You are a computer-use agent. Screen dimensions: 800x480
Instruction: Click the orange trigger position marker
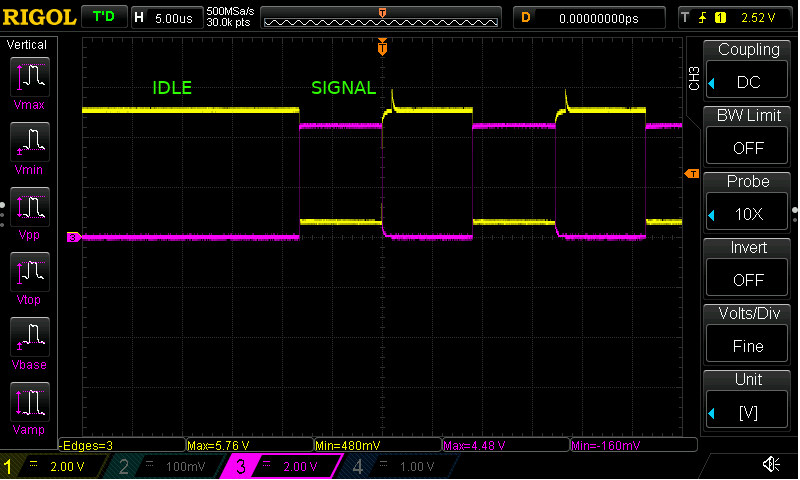(381, 47)
